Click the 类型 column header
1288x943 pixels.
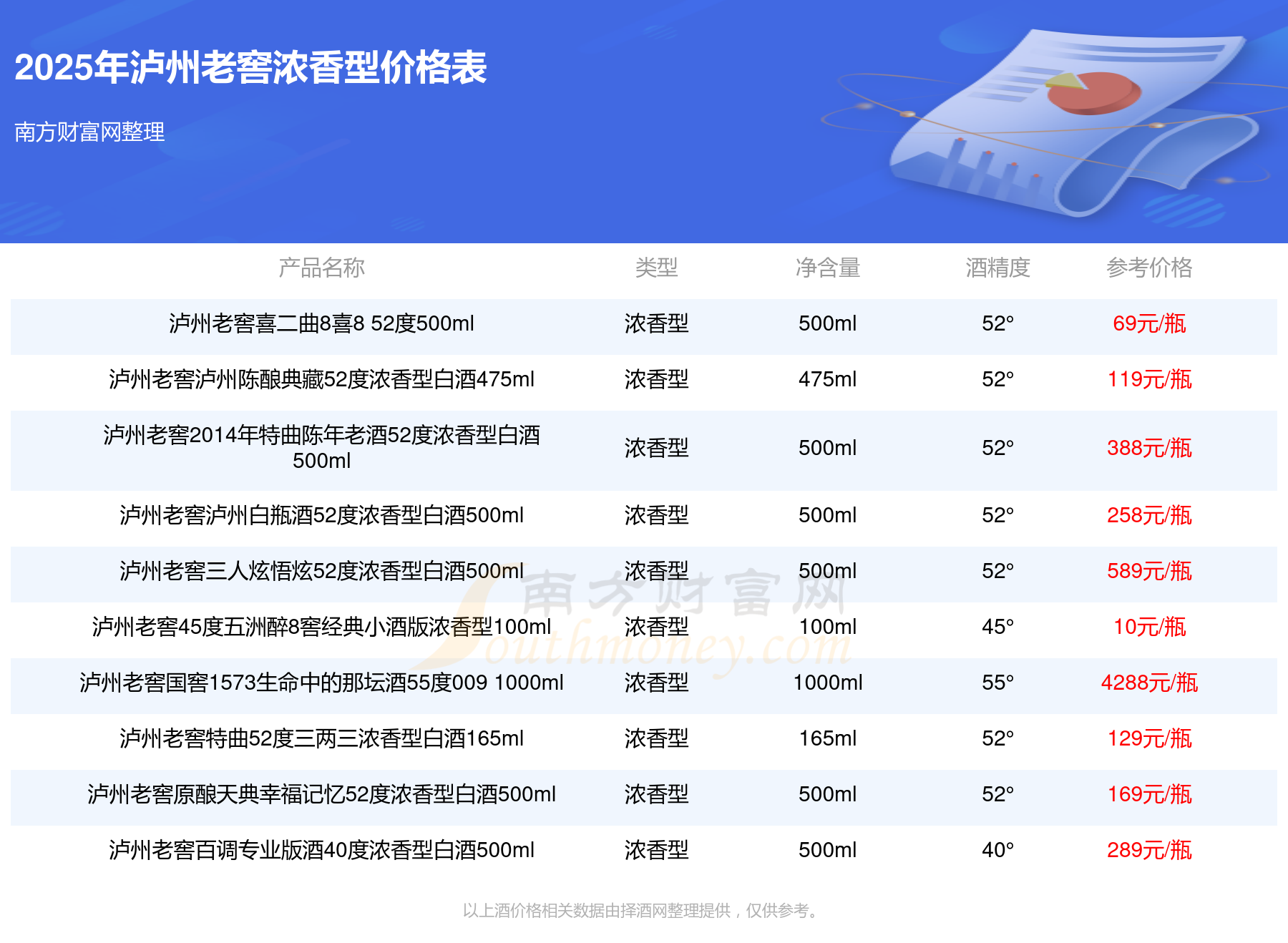pos(656,268)
